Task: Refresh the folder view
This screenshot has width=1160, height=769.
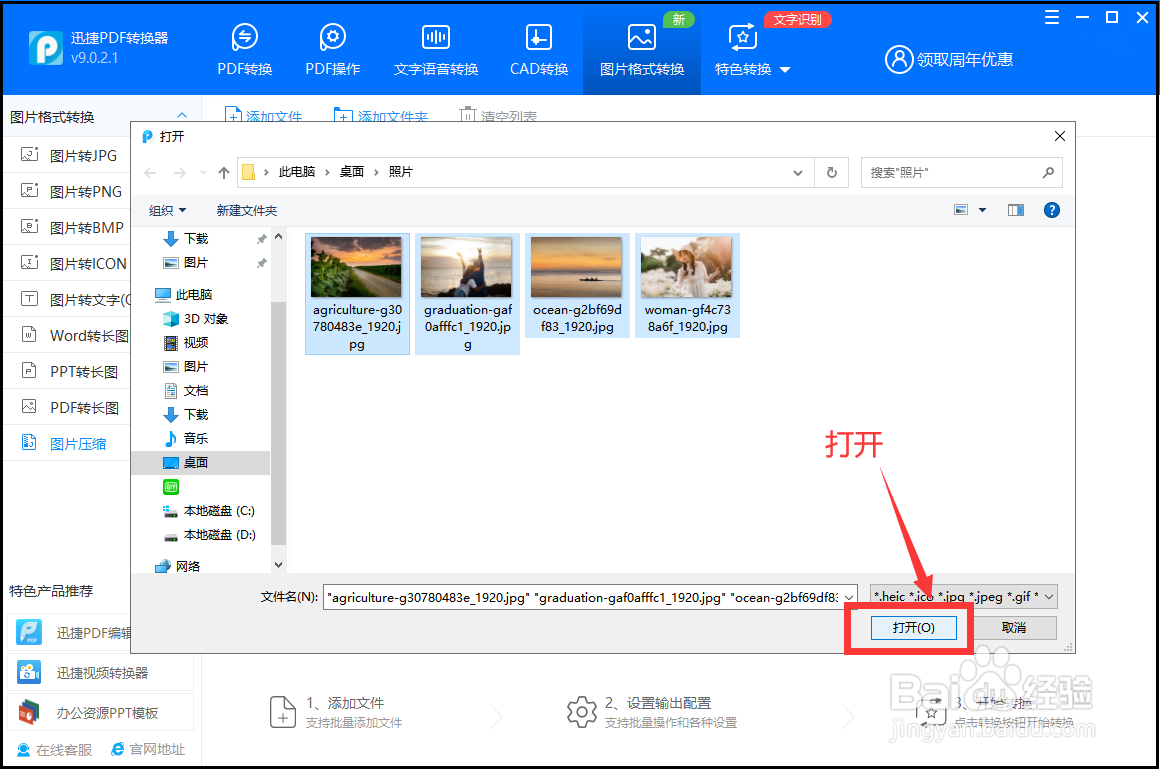Action: pos(832,172)
